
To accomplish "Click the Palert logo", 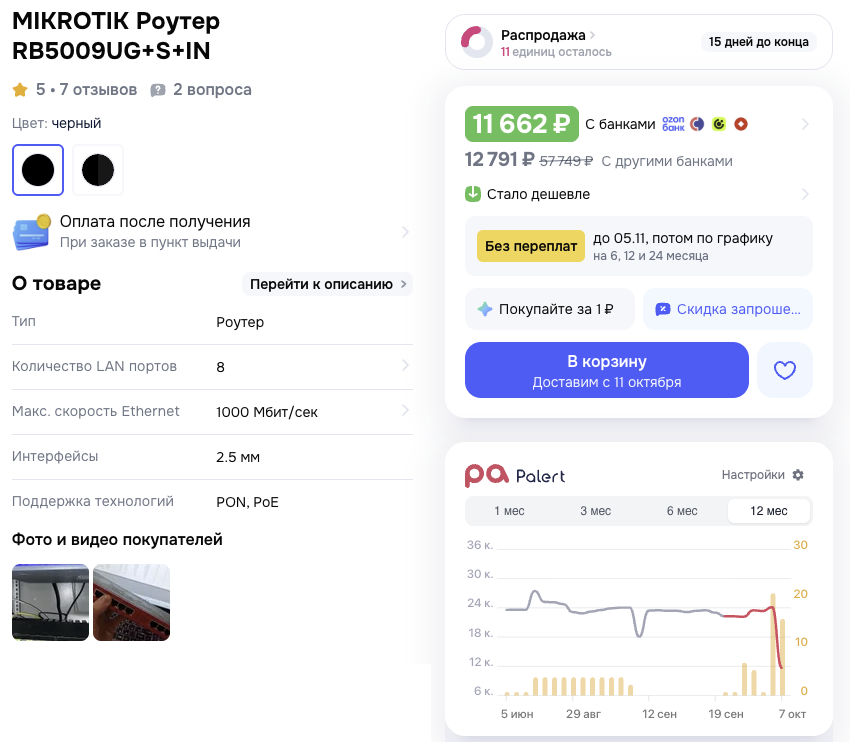I will point(514,475).
